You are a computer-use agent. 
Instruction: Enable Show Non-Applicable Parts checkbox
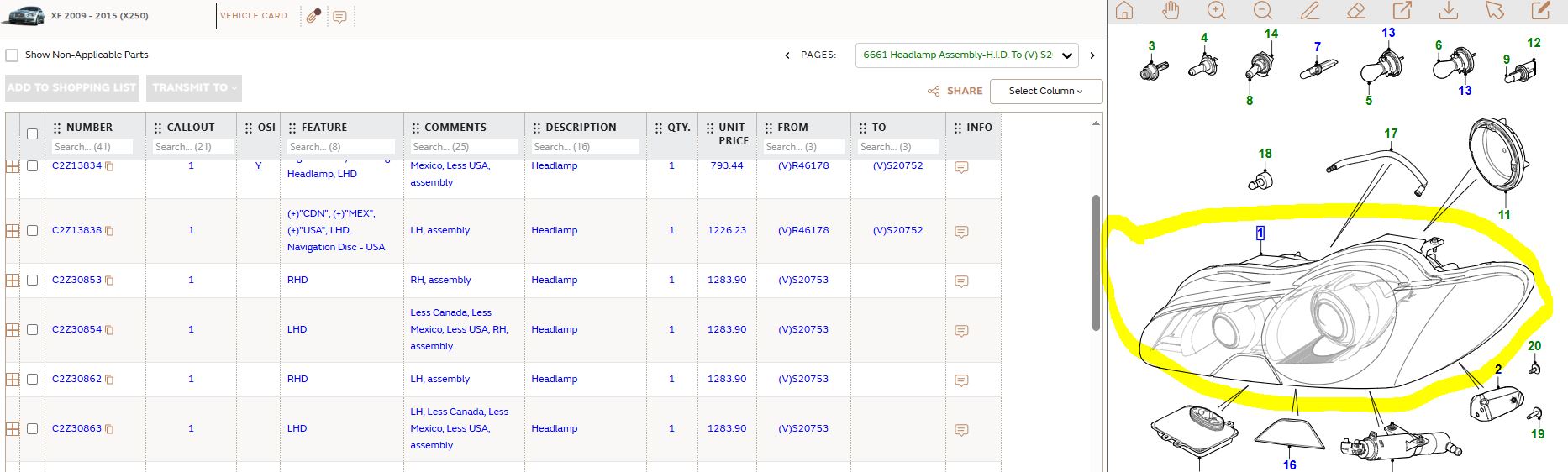point(12,55)
